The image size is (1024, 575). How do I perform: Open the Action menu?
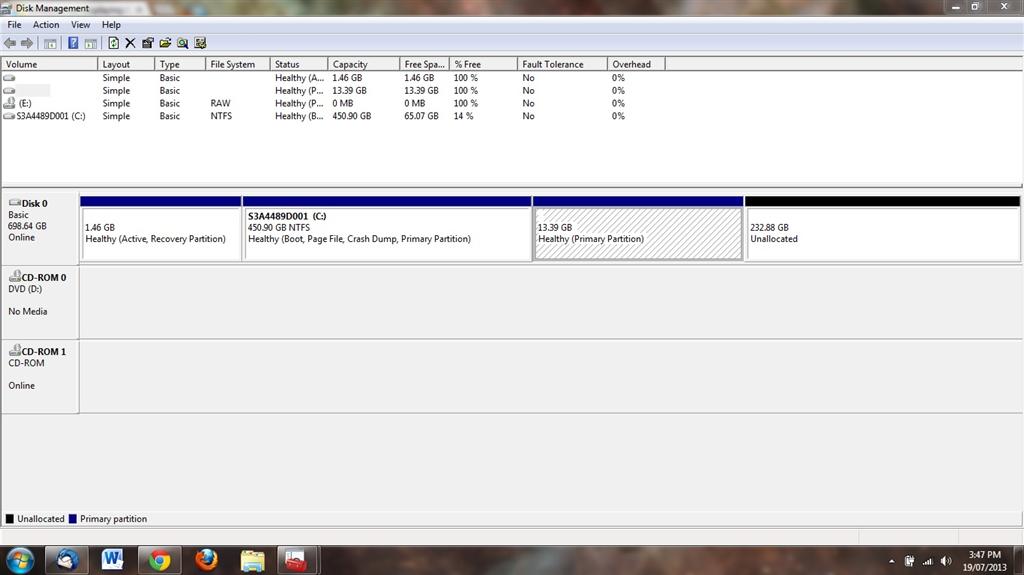pos(46,25)
